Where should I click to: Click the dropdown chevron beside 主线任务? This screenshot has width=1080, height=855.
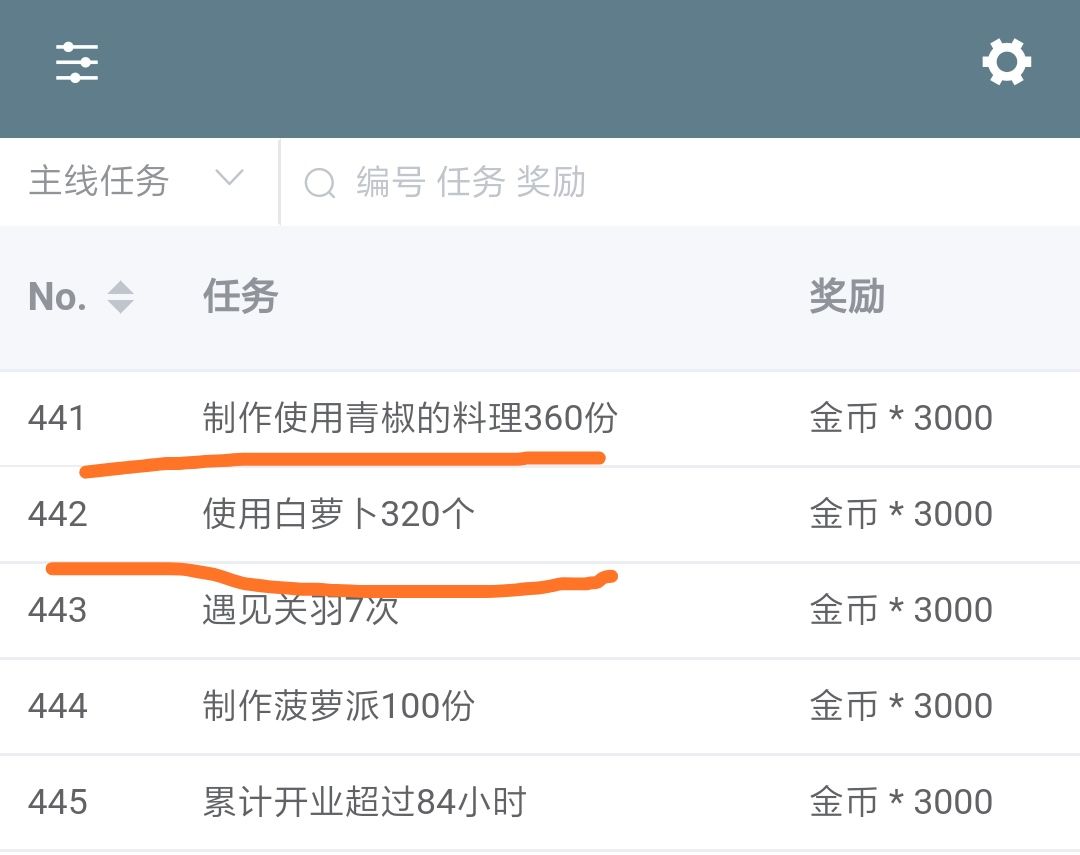click(230, 179)
